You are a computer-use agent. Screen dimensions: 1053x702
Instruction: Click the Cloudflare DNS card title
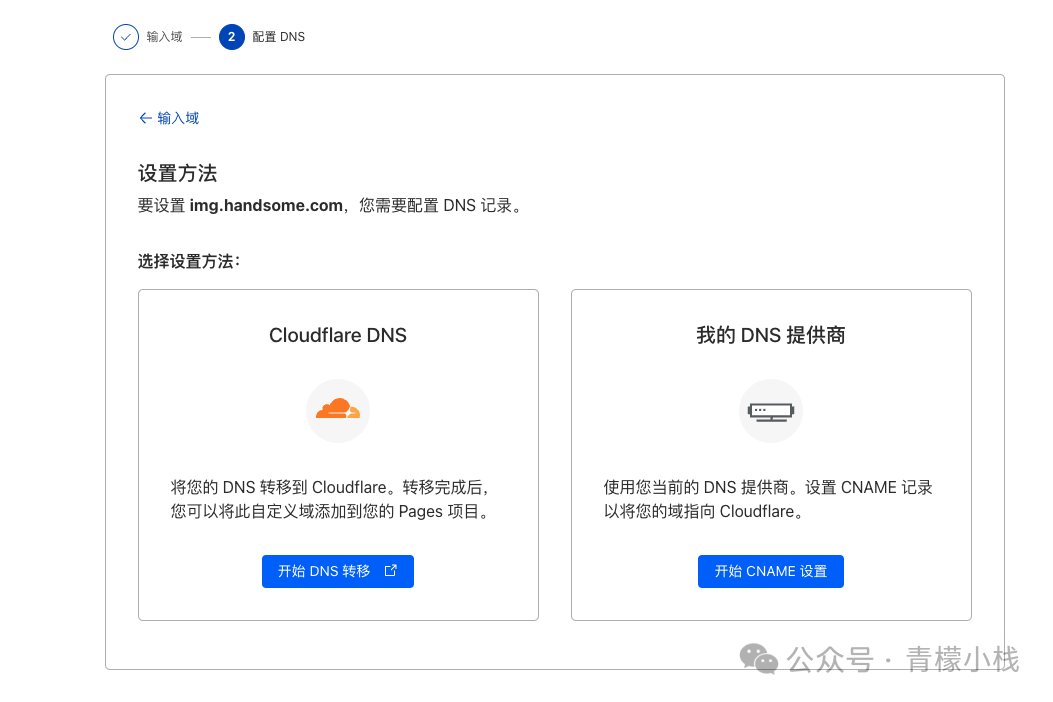(338, 335)
